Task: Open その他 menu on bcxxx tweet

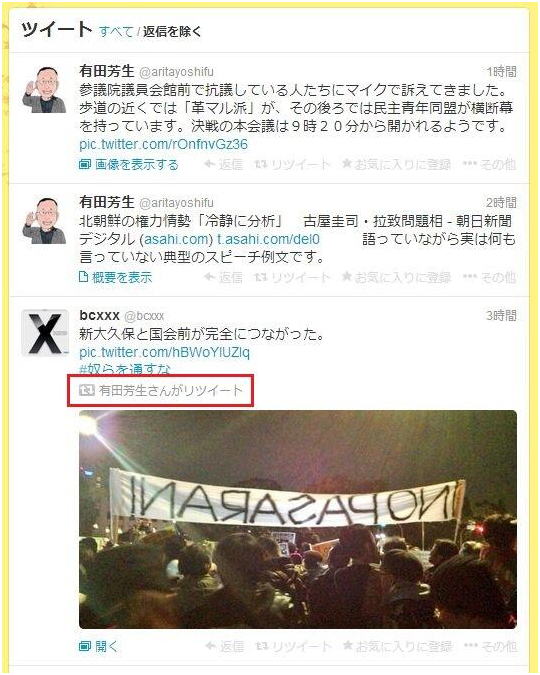Action: point(490,646)
